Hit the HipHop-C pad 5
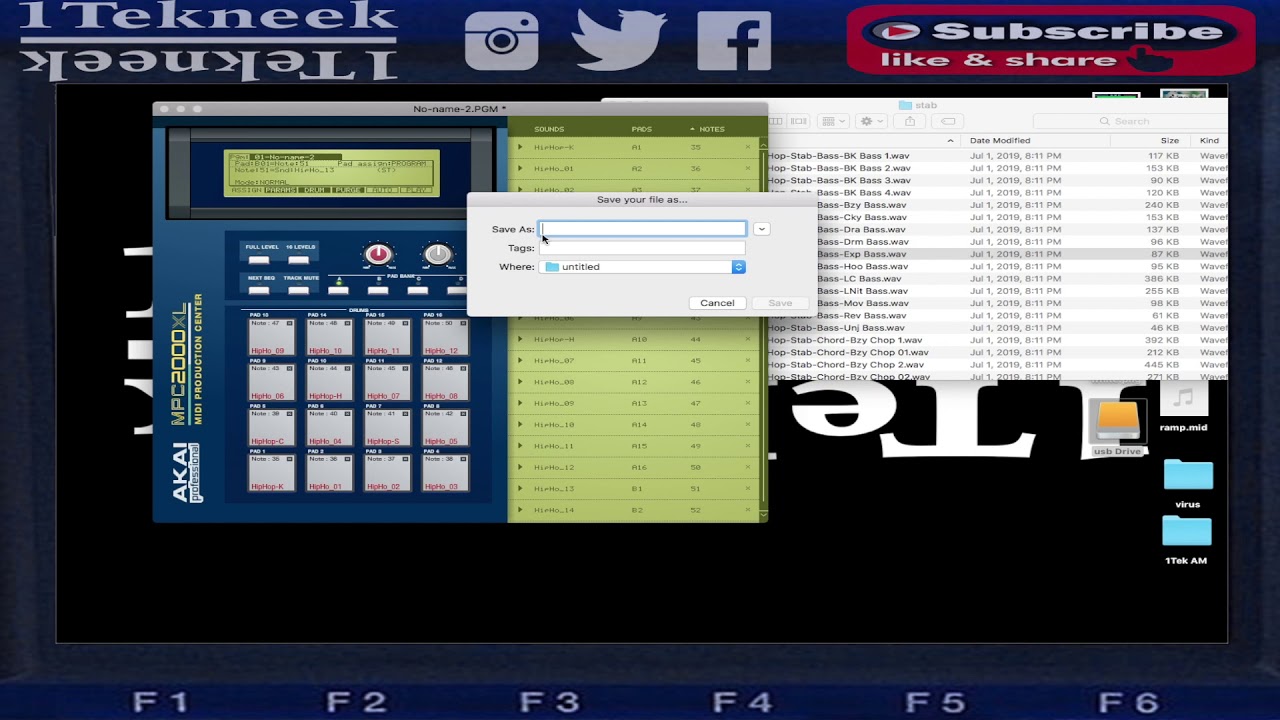Screen dimensions: 1280x720 (271, 427)
